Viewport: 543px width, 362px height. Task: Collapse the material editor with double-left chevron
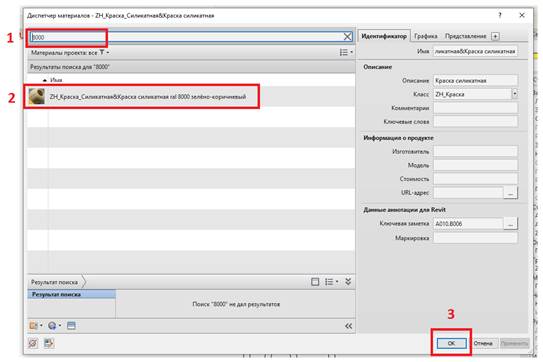point(348,326)
